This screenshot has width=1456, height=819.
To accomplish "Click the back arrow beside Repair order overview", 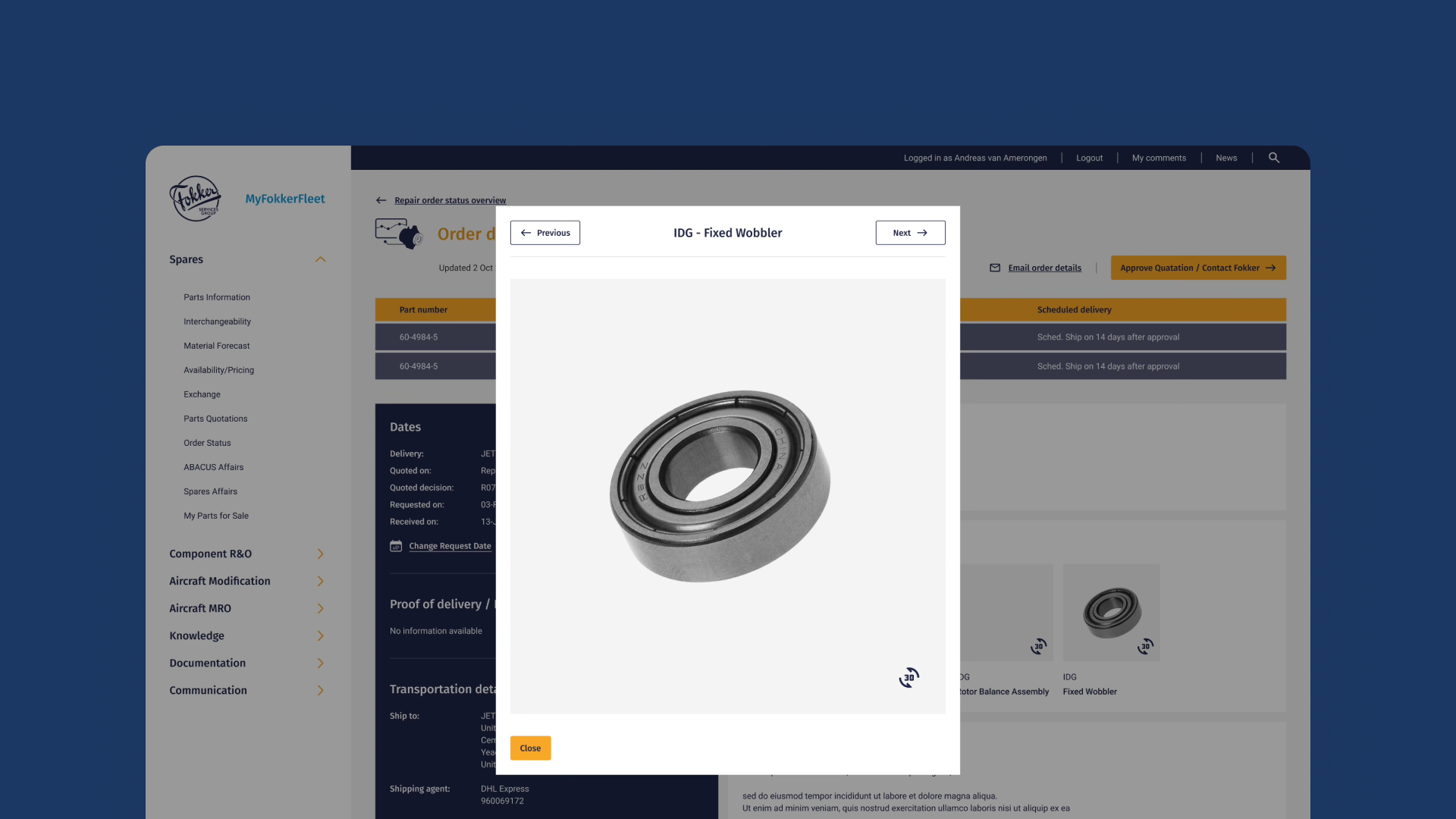I will click(x=381, y=200).
